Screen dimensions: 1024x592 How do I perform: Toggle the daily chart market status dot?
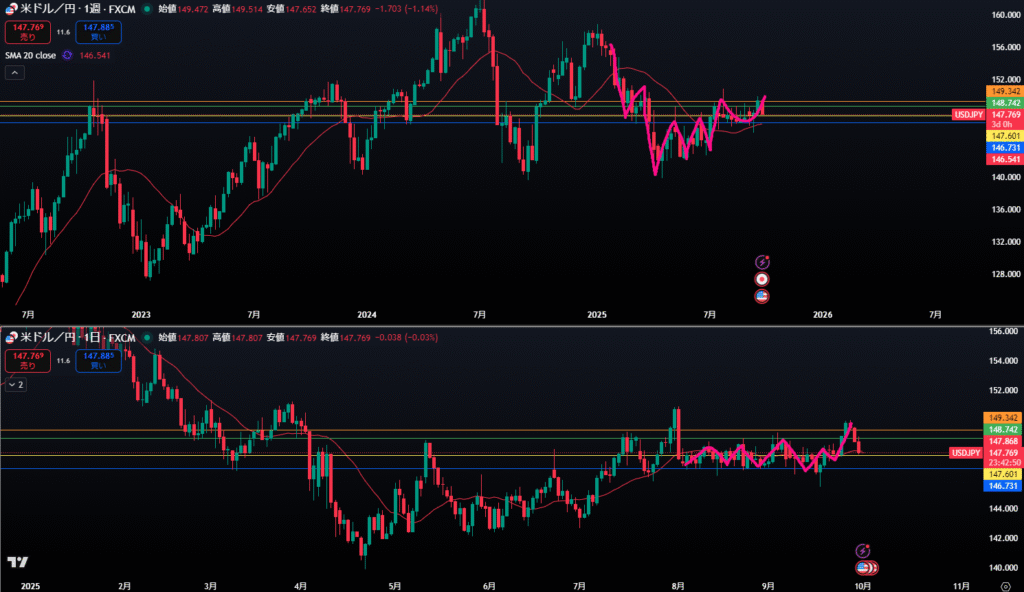[148, 338]
